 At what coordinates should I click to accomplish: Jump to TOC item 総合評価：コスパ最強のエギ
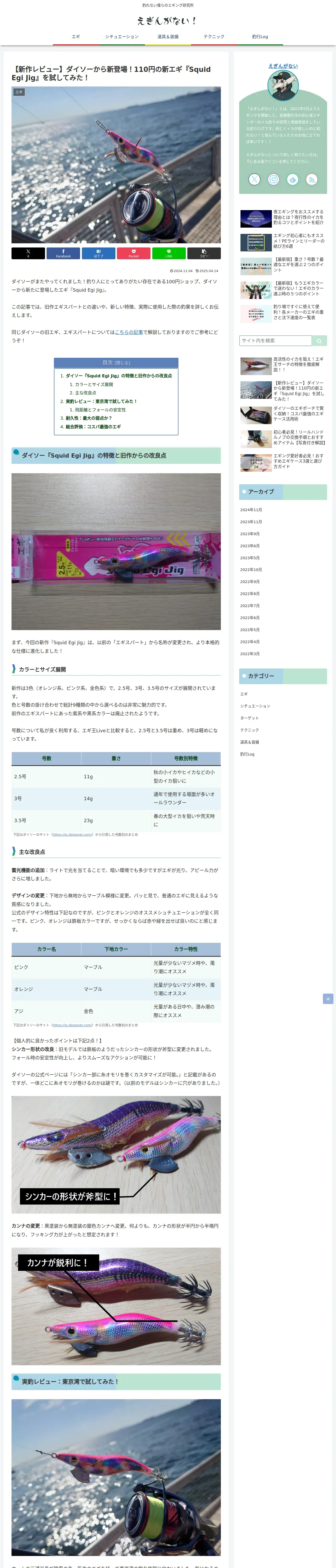tap(93, 427)
